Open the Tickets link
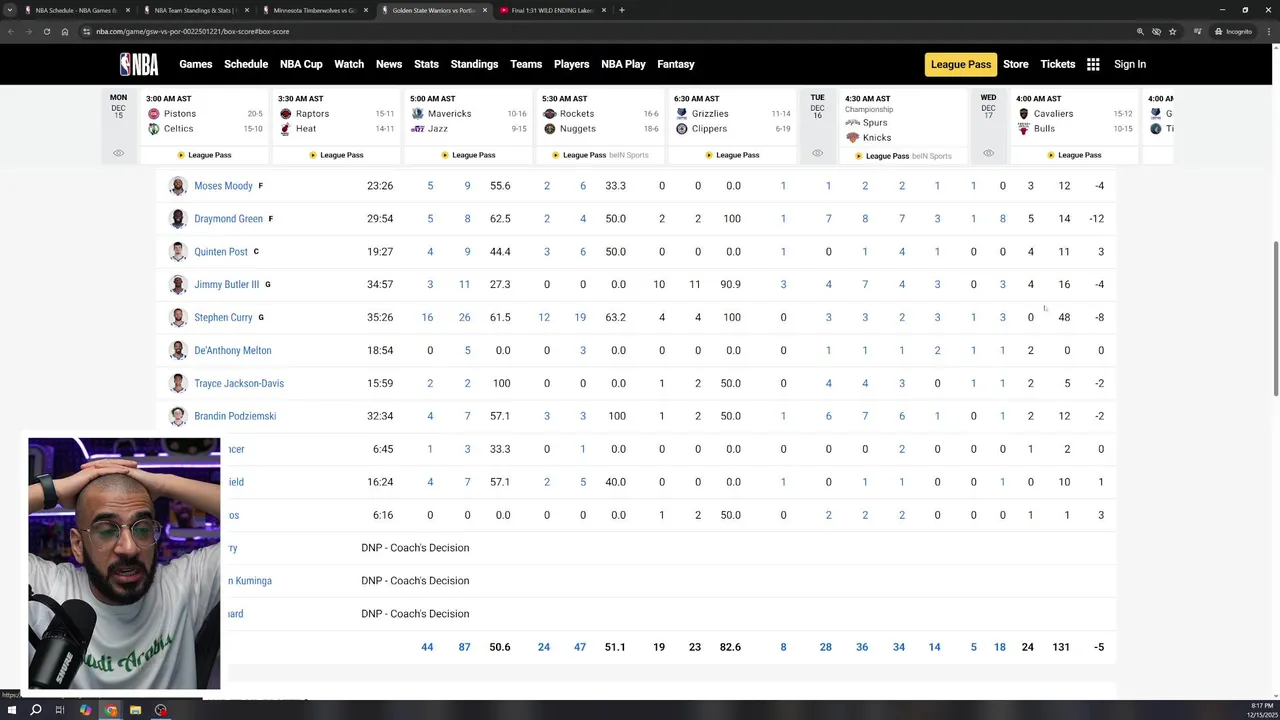Screen dimensions: 1280x720 pyautogui.click(x=1058, y=64)
